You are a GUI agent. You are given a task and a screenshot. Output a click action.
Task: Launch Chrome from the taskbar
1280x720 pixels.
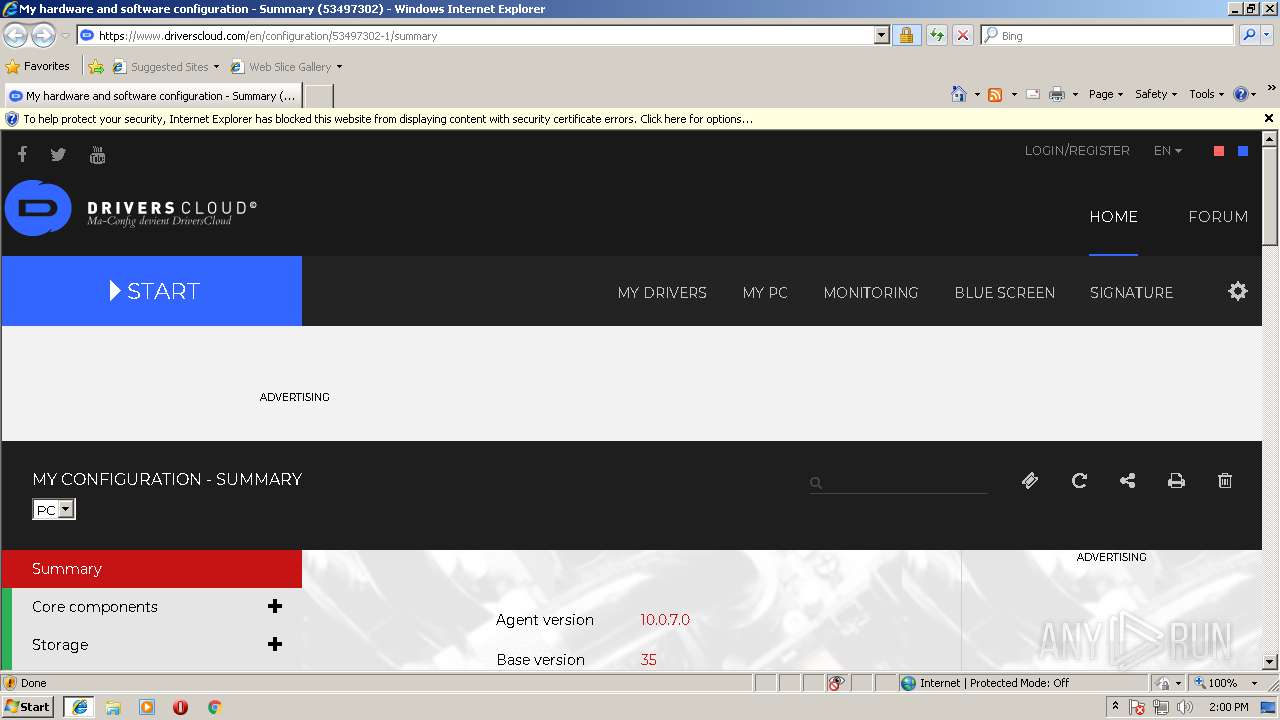[x=214, y=707]
